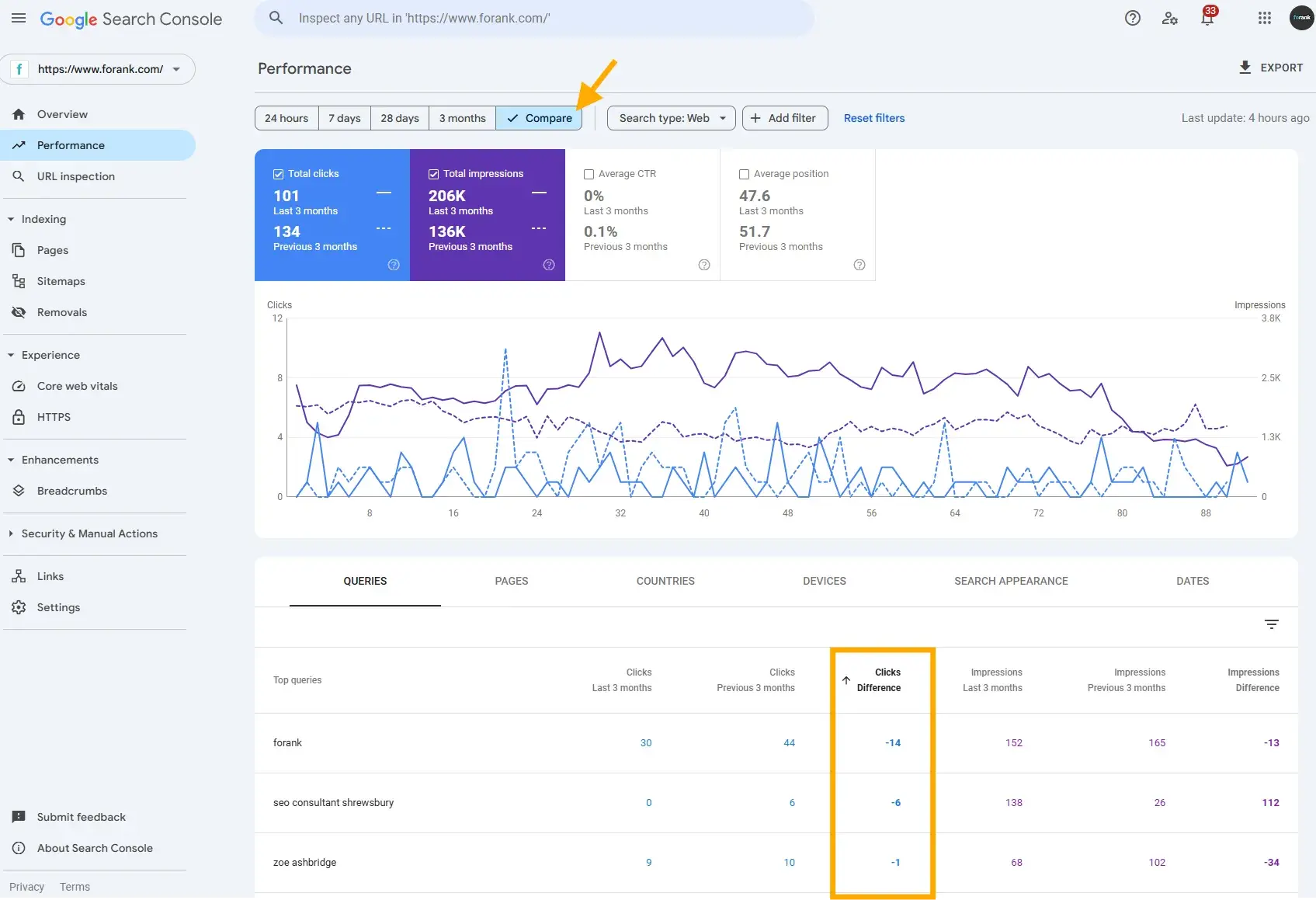Open the table filter icon
1316x900 pixels.
tap(1271, 624)
